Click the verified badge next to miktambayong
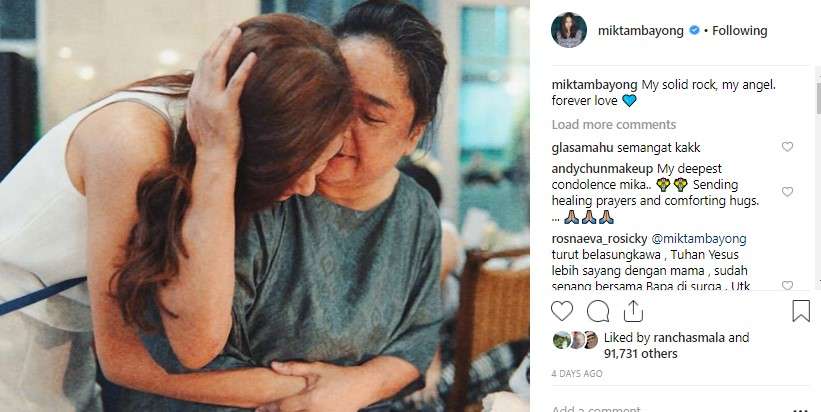The height and width of the screenshot is (412, 821). (693, 31)
